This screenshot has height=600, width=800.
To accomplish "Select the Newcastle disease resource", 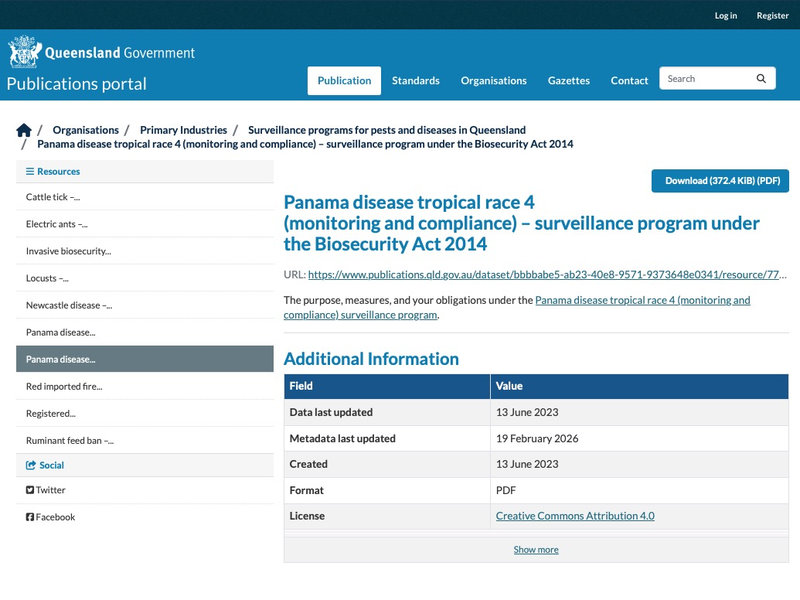I will [145, 305].
